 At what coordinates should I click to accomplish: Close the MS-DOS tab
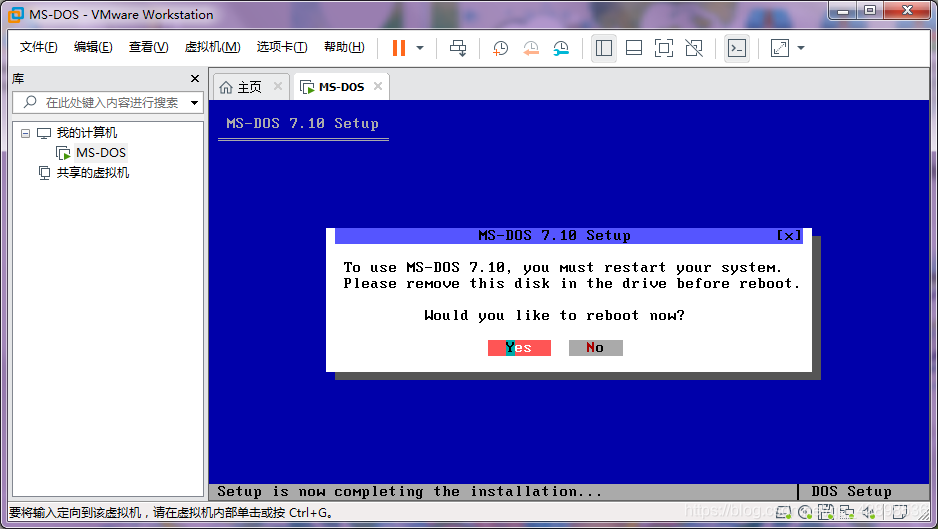pos(378,86)
